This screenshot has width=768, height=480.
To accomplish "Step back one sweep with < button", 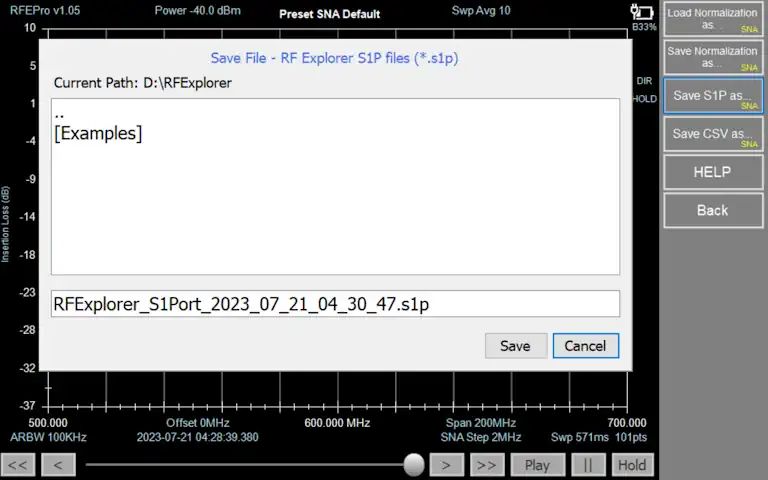I will click(x=58, y=465).
